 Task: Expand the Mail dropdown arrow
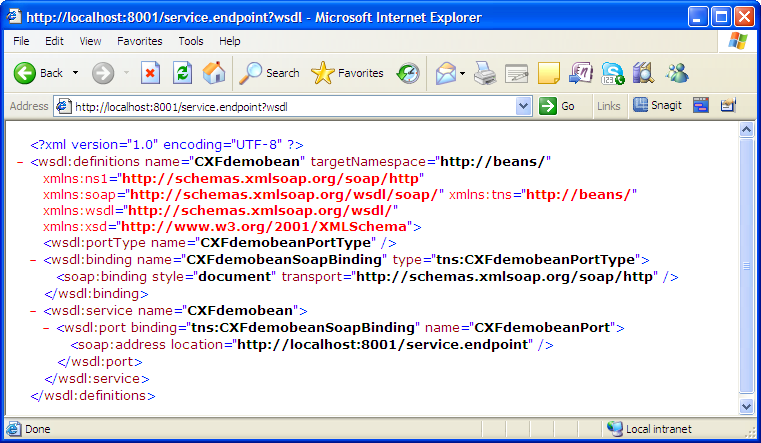click(463, 73)
